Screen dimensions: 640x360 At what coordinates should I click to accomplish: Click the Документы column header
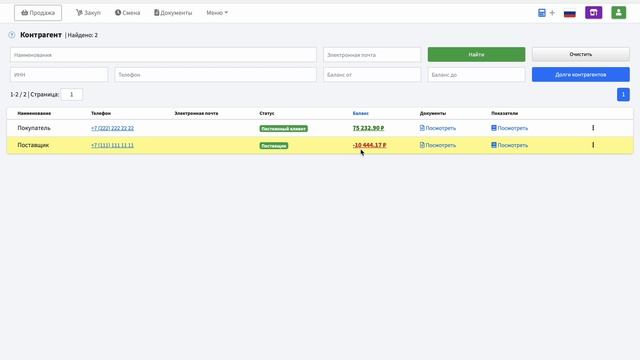(x=433, y=113)
